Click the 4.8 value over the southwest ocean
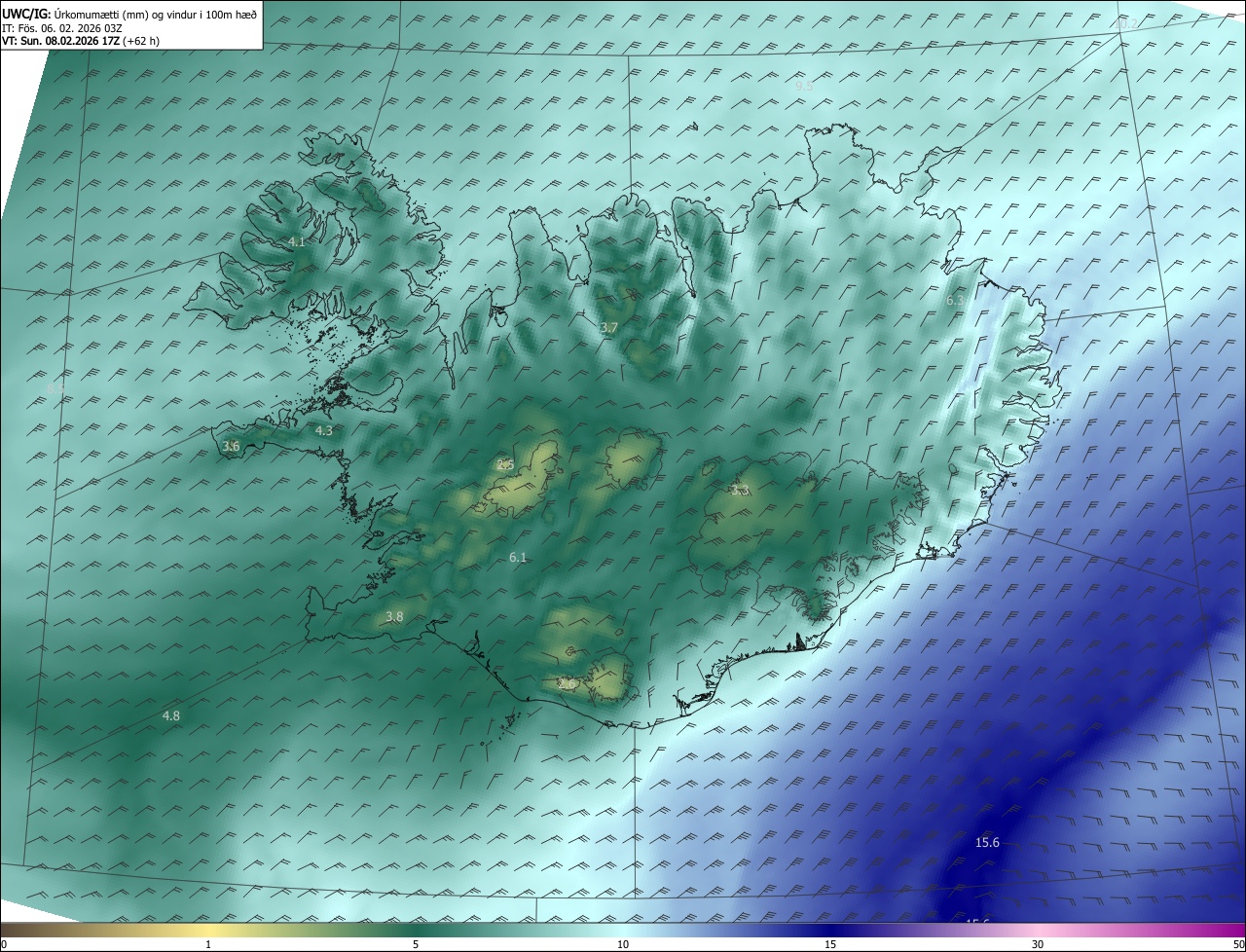This screenshot has width=1246, height=952. point(171,715)
